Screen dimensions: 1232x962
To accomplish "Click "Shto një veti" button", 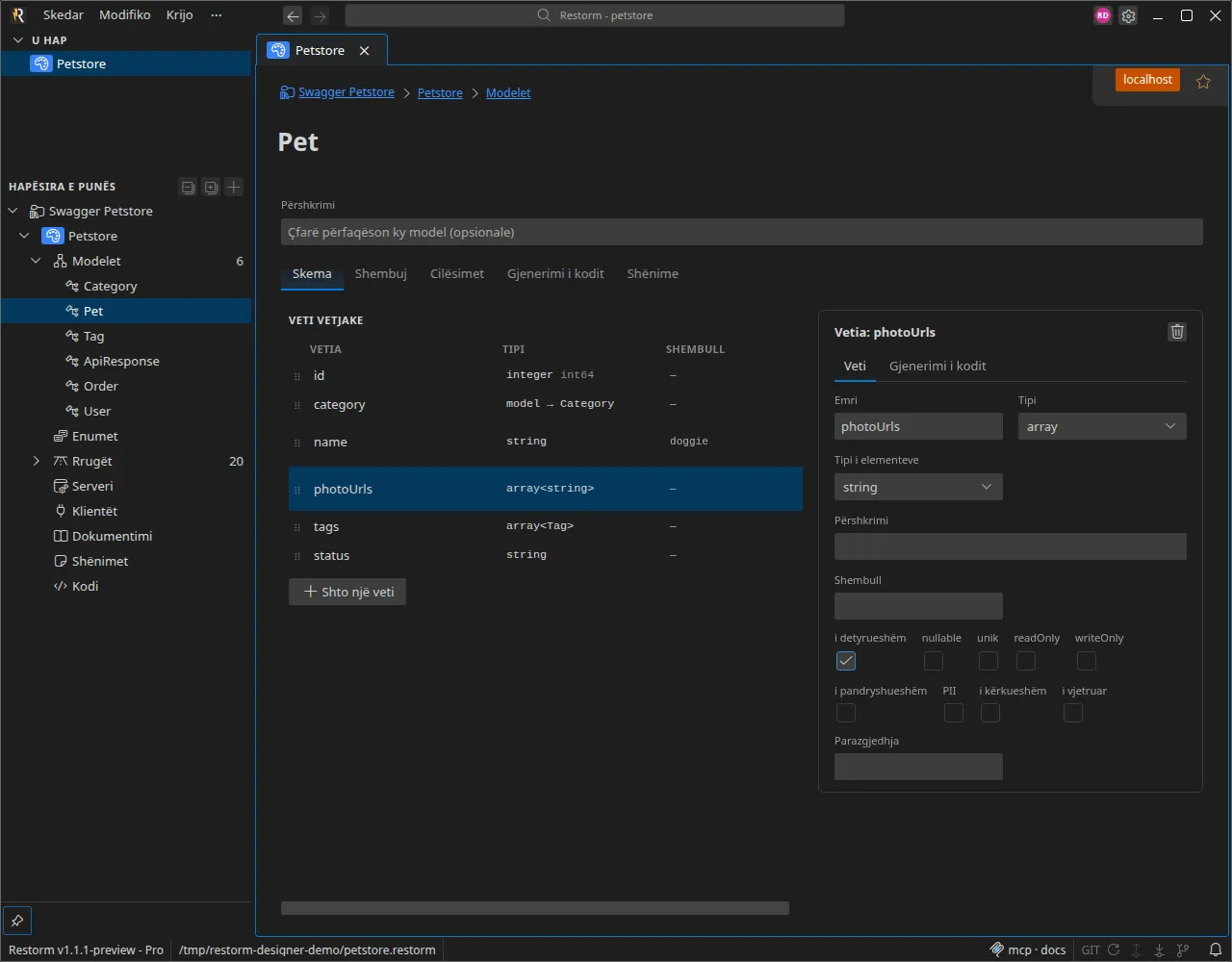I will tap(347, 592).
